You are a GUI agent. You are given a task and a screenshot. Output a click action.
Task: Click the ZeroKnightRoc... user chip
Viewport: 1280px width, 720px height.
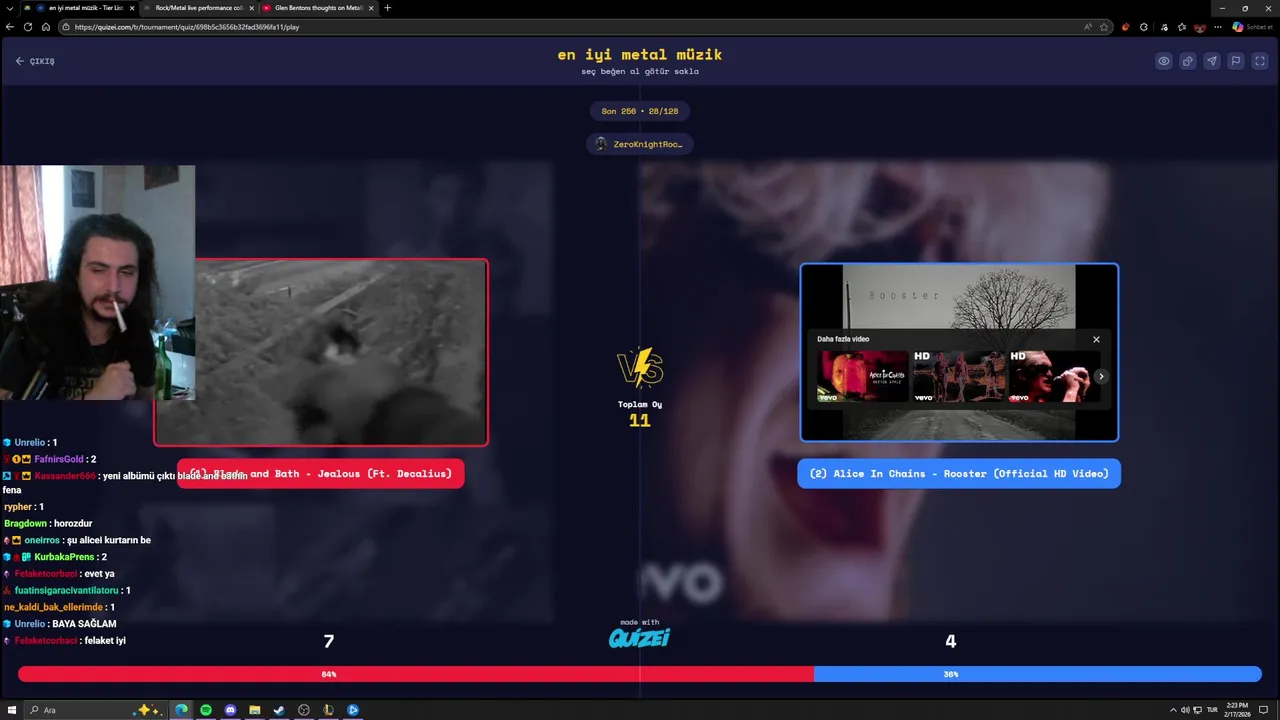pos(640,144)
